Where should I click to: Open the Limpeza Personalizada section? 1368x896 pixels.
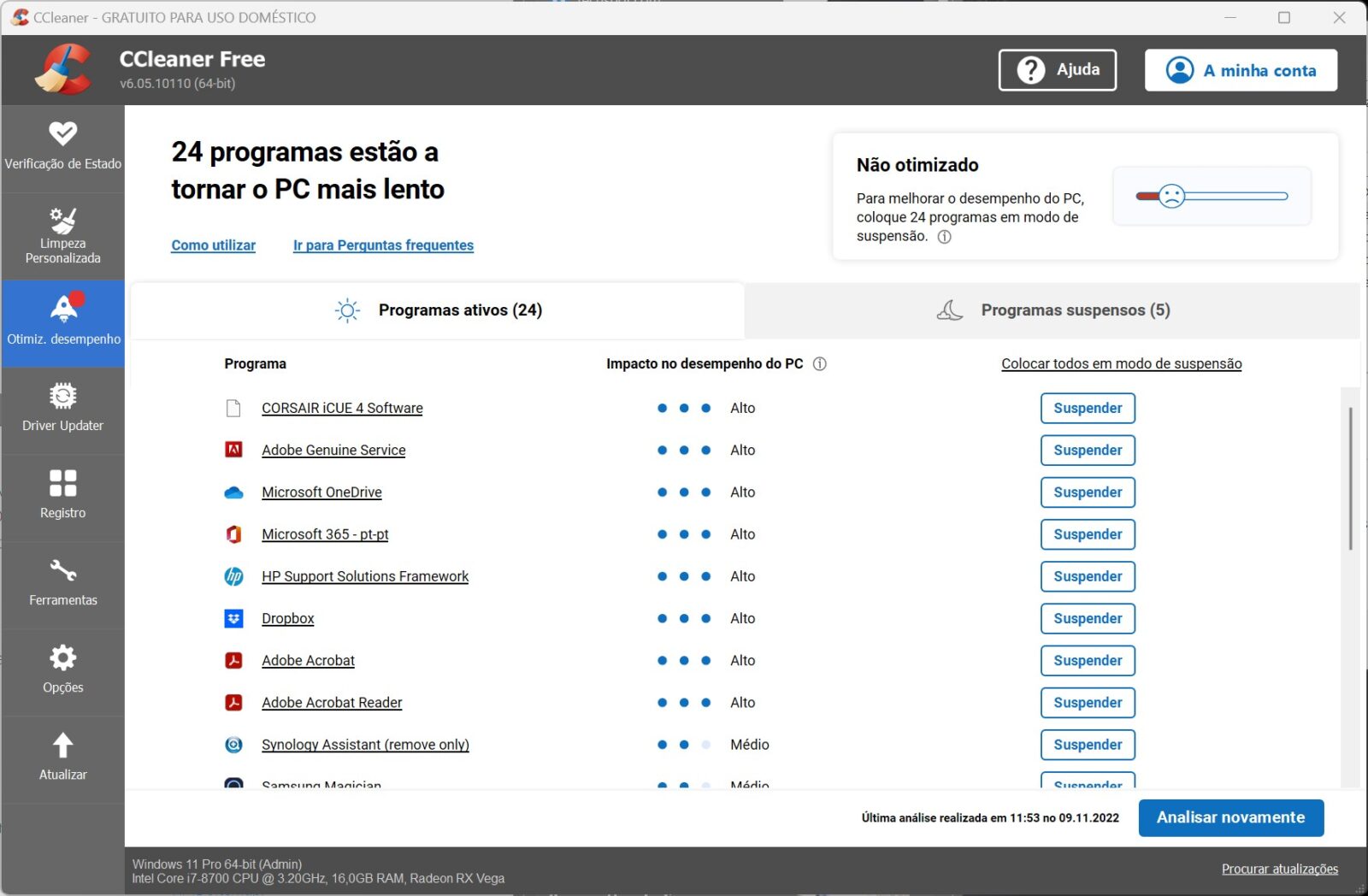point(62,237)
